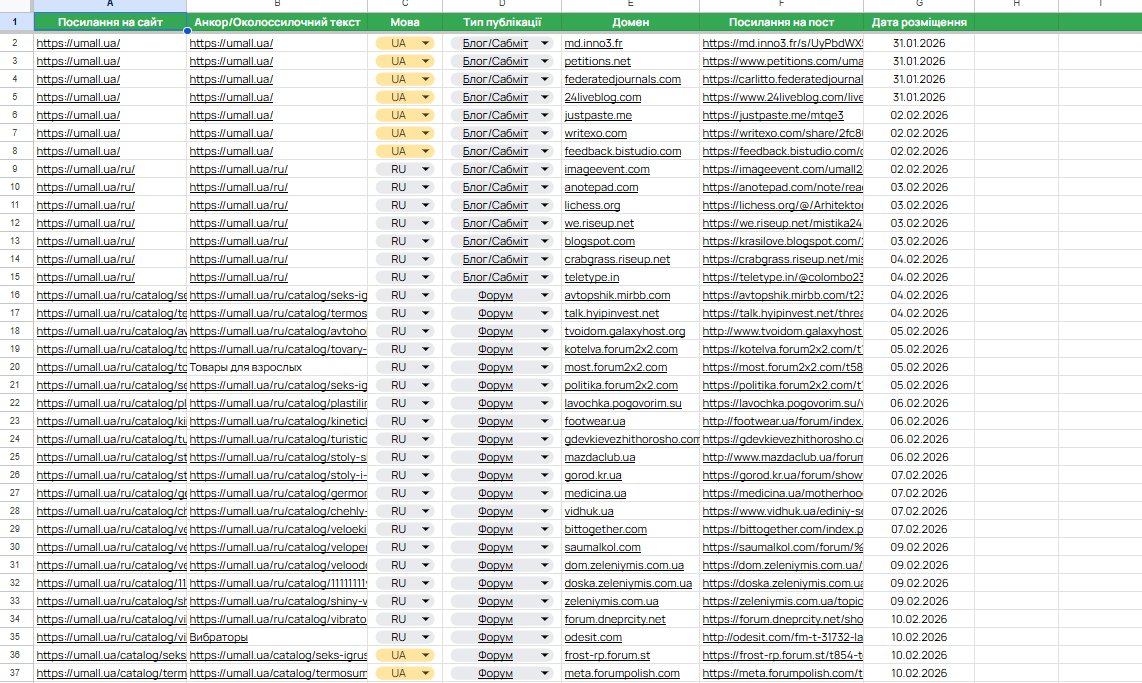Open the politika.forum2x2.com domain link
Screen dimensions: 1142x683
[621, 385]
